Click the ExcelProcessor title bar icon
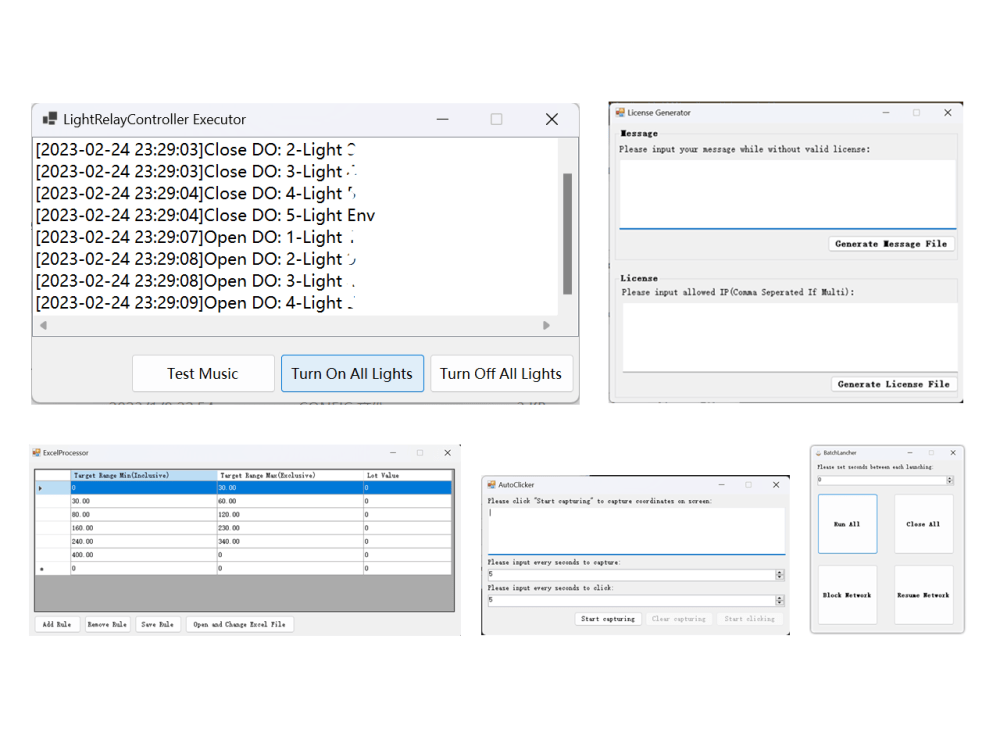This screenshot has width=1000, height=750. click(36, 452)
